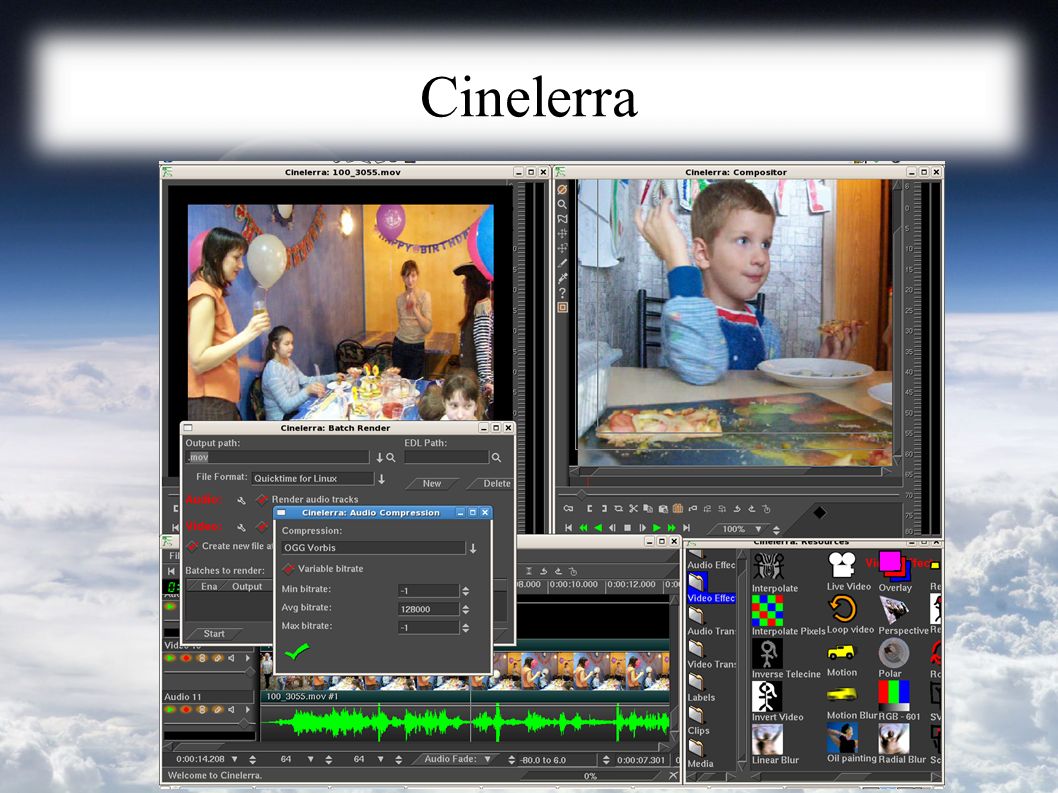Choose the Motion effect car icon
Image resolution: width=1058 pixels, height=793 pixels.
841,652
